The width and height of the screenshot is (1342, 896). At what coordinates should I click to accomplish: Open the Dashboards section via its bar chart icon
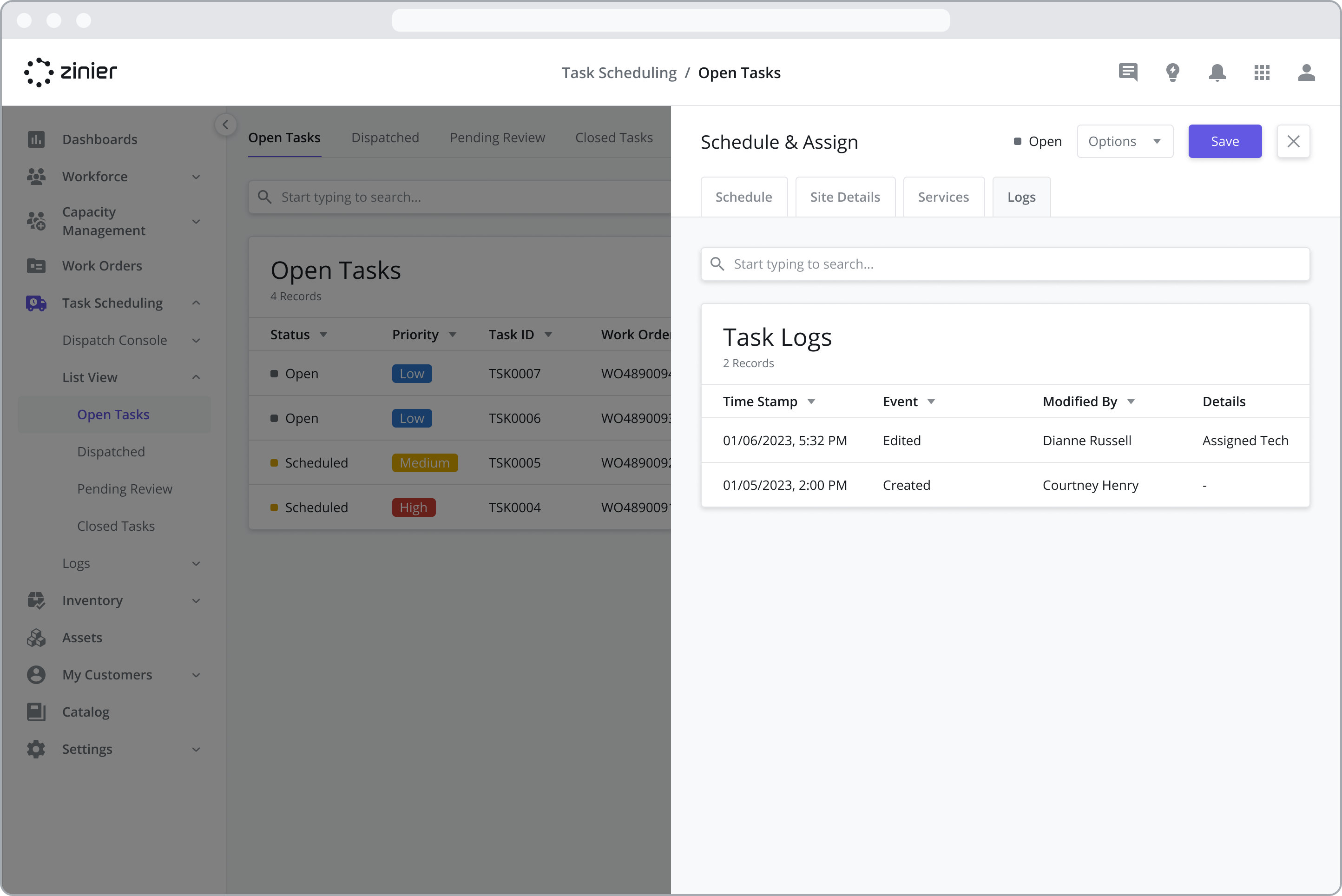[36, 139]
